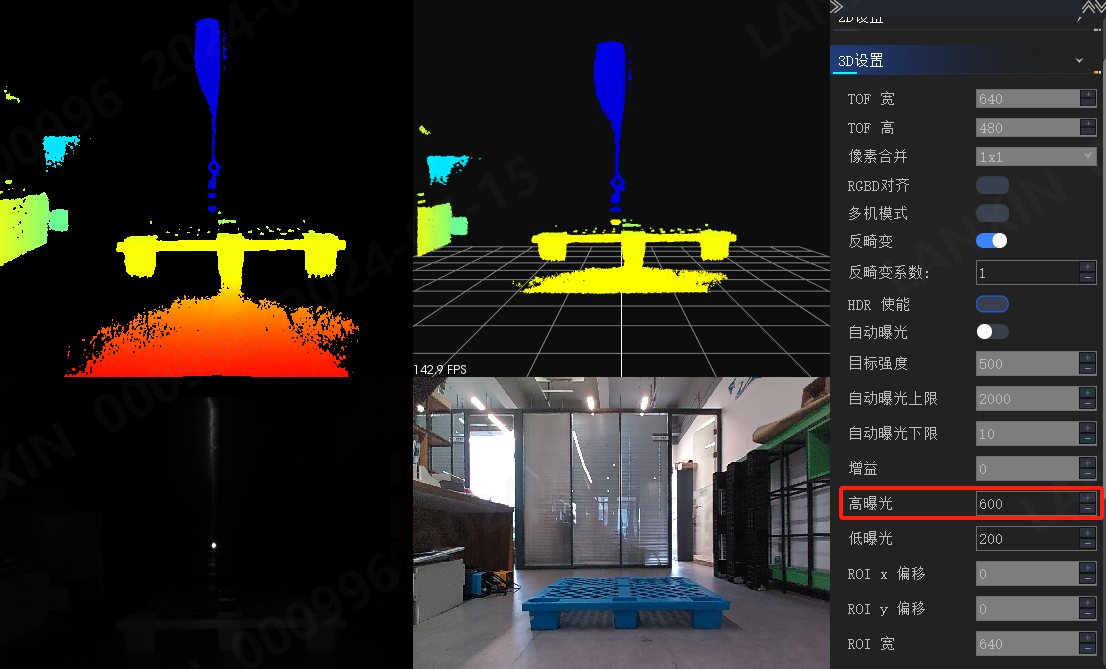Open the 像素合并 1x1 dropdown
This screenshot has height=669, width=1106.
click(1036, 157)
